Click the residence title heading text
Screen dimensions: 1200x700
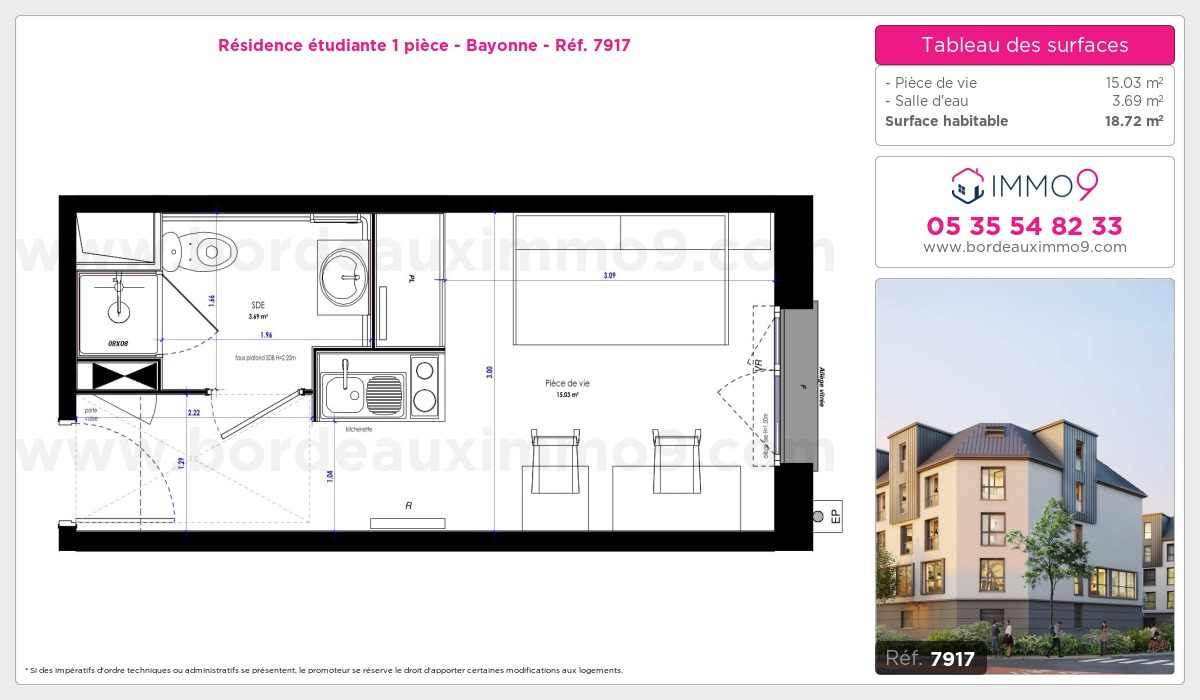pyautogui.click(x=424, y=45)
